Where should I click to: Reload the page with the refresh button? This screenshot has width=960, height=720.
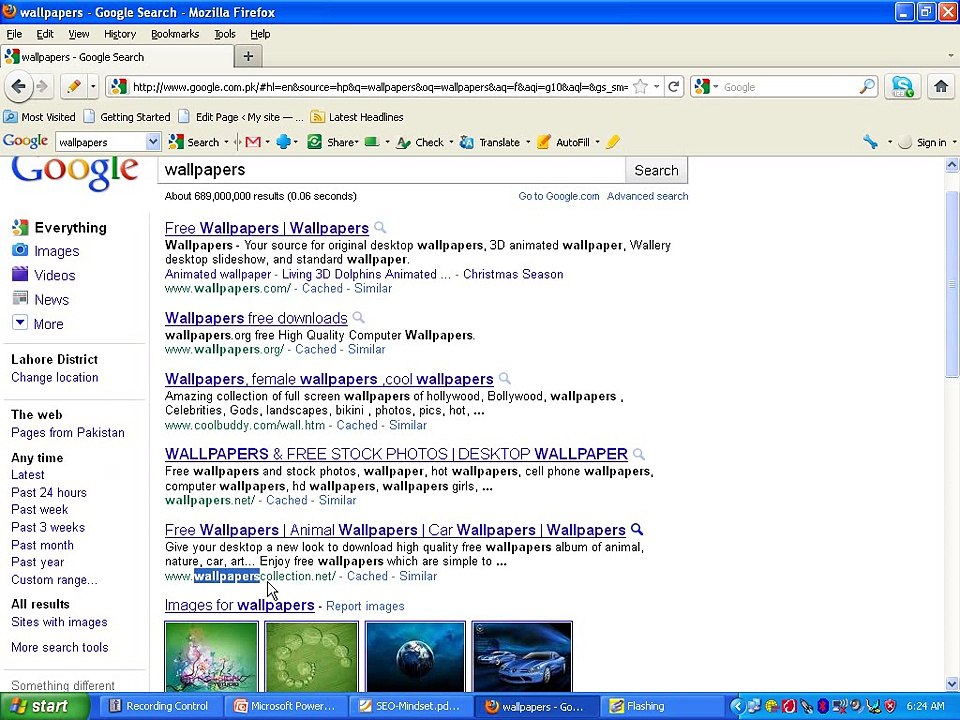pyautogui.click(x=674, y=87)
